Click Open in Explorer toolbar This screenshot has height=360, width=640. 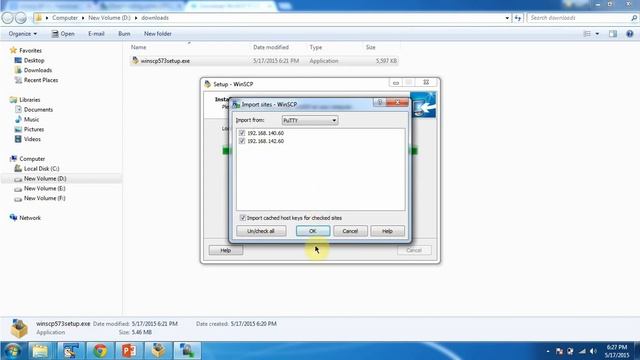[63, 34]
